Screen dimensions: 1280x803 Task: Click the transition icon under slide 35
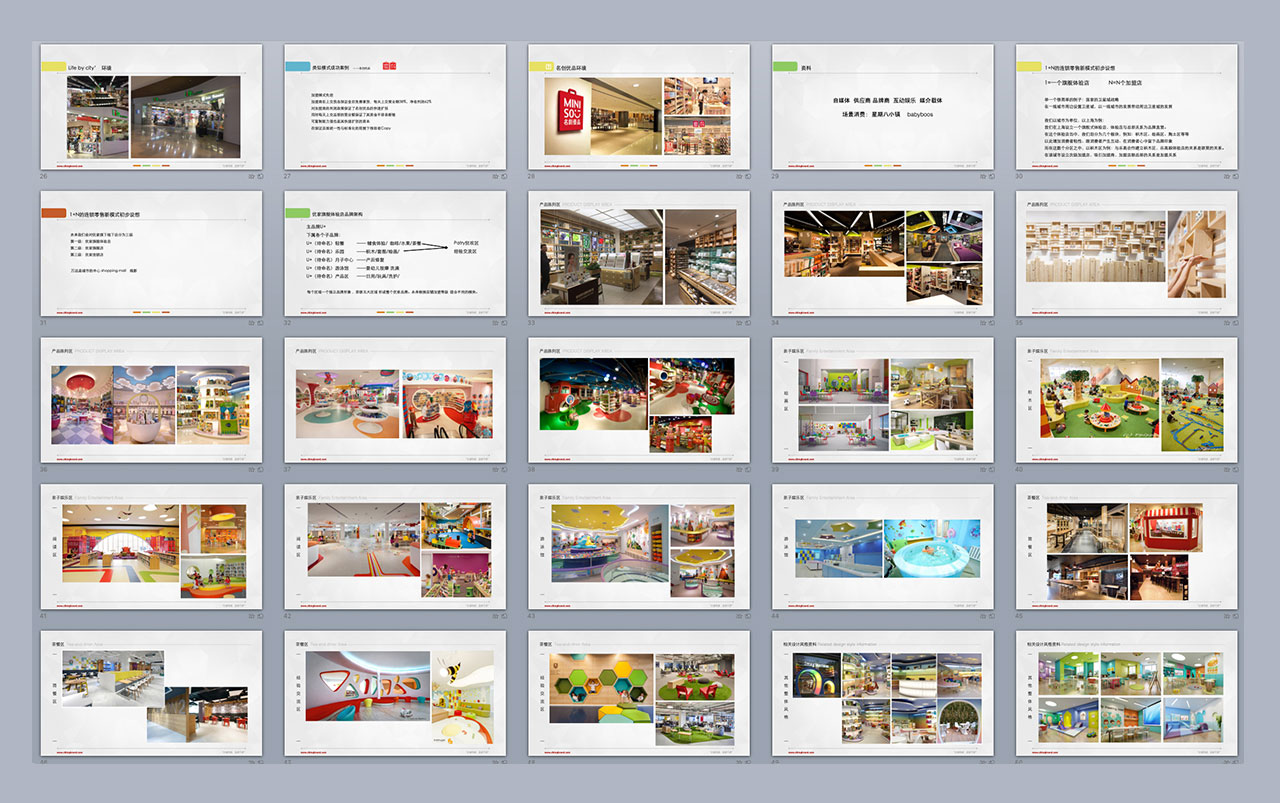[1235, 322]
